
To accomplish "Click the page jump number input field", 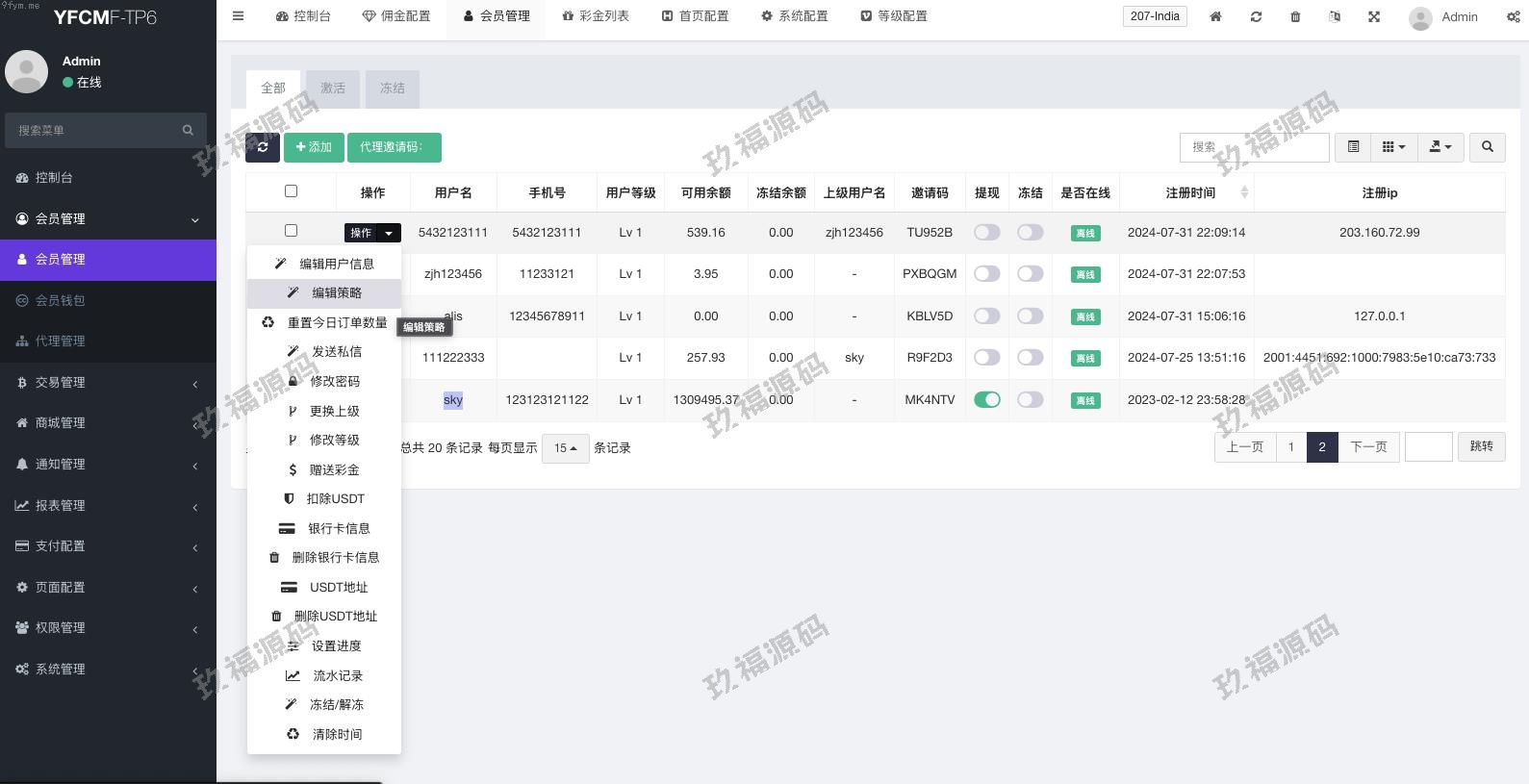I will pos(1428,447).
